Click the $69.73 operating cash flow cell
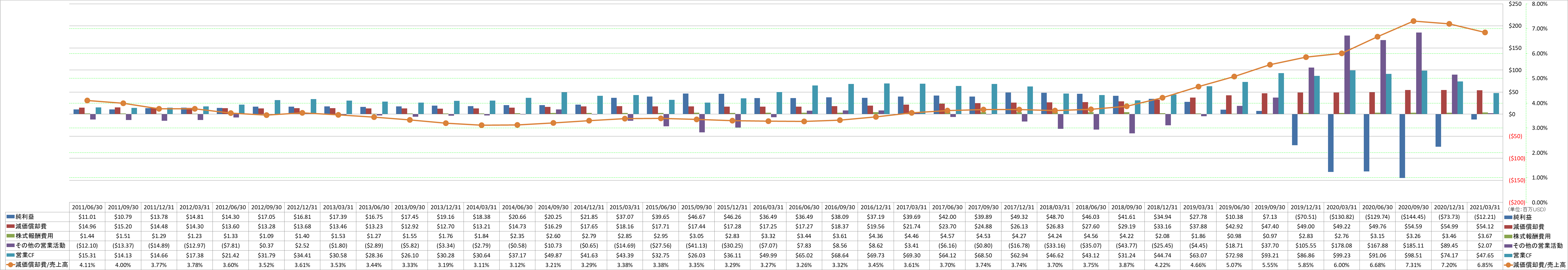The image size is (1568, 270). point(876,255)
